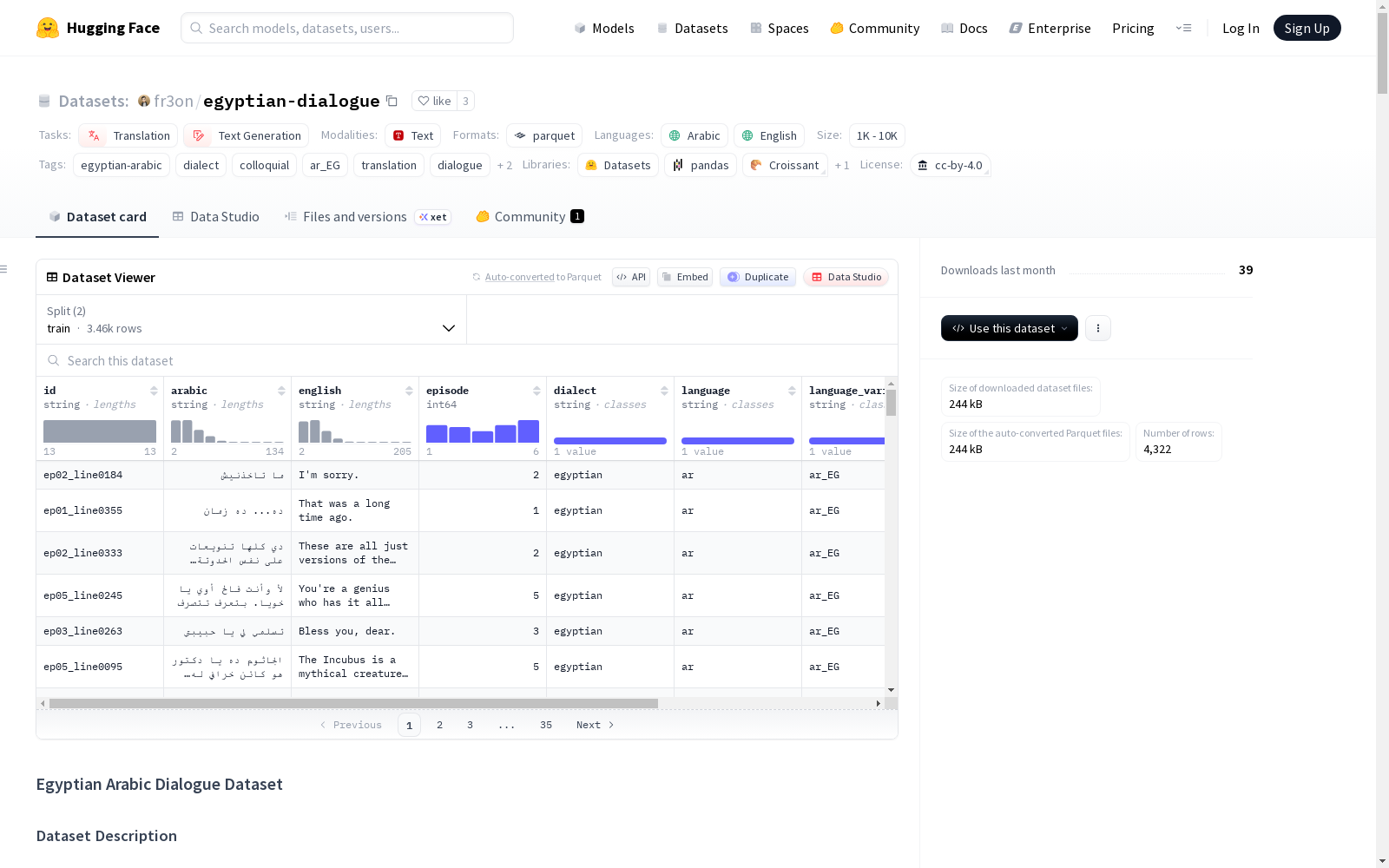Select the row ep02_line0184
This screenshot has height=868, width=1389.
[460, 475]
